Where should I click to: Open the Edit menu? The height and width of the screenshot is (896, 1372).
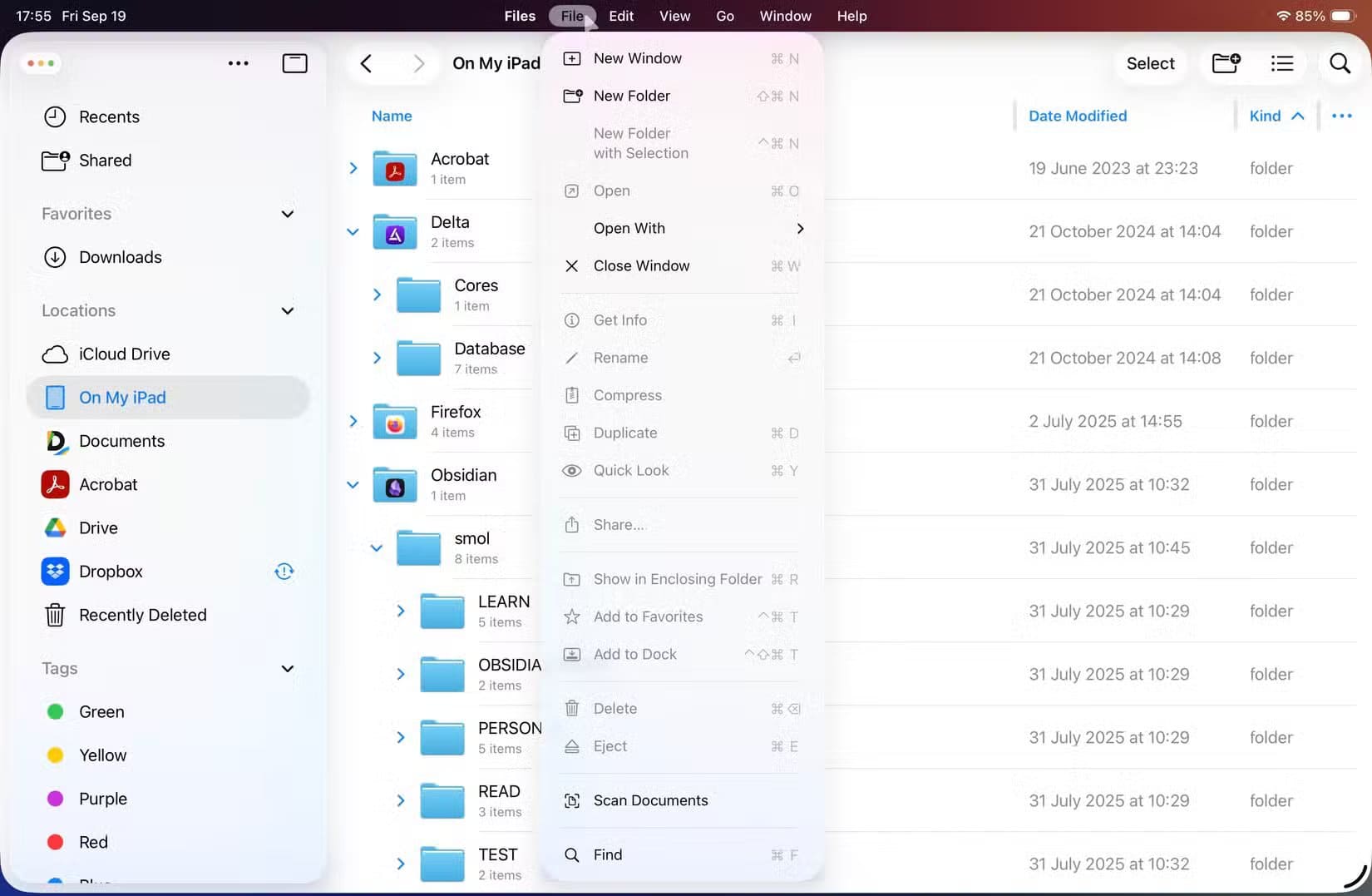click(x=621, y=16)
